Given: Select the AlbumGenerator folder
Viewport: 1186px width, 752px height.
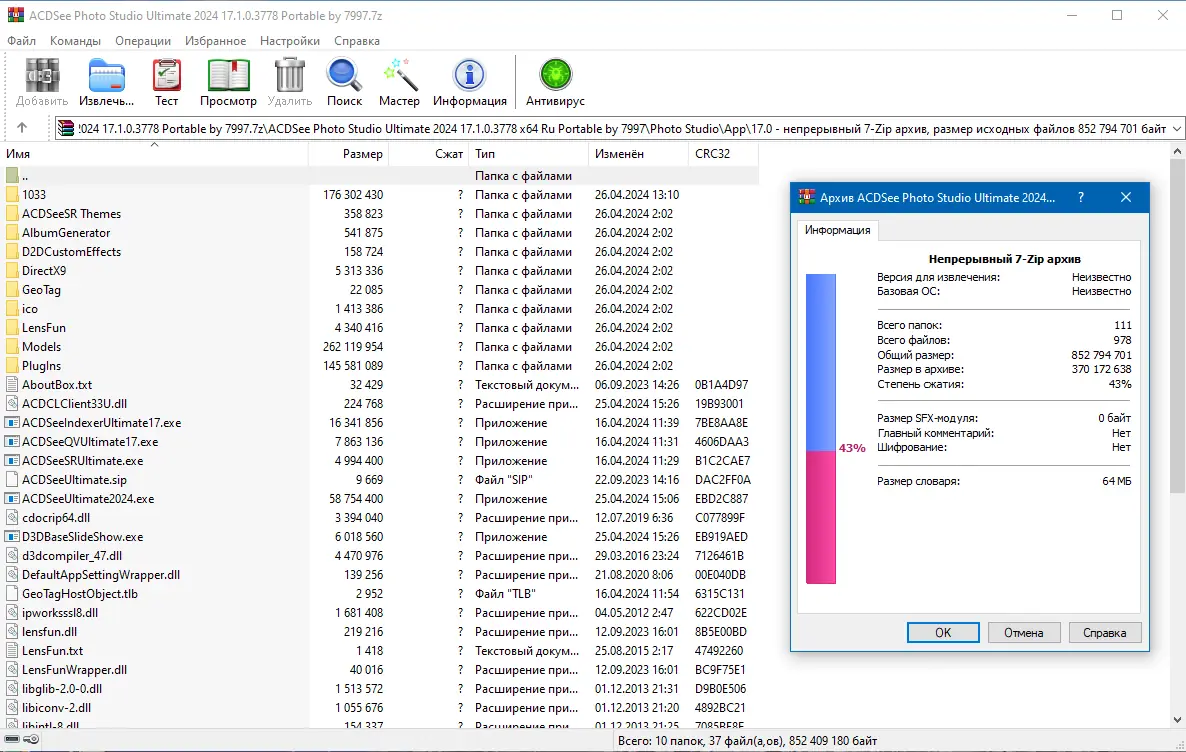Looking at the screenshot, I should (66, 233).
